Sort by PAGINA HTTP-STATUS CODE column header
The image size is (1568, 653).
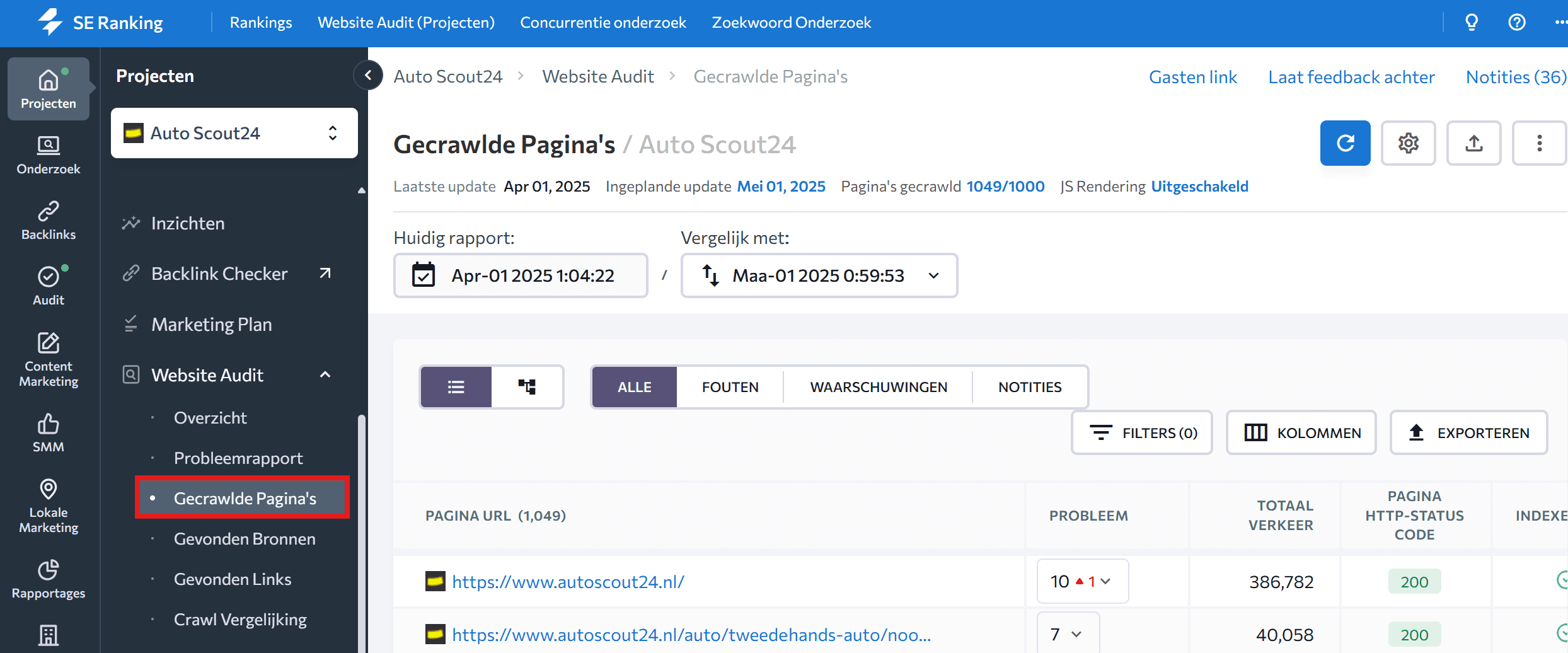click(1414, 515)
